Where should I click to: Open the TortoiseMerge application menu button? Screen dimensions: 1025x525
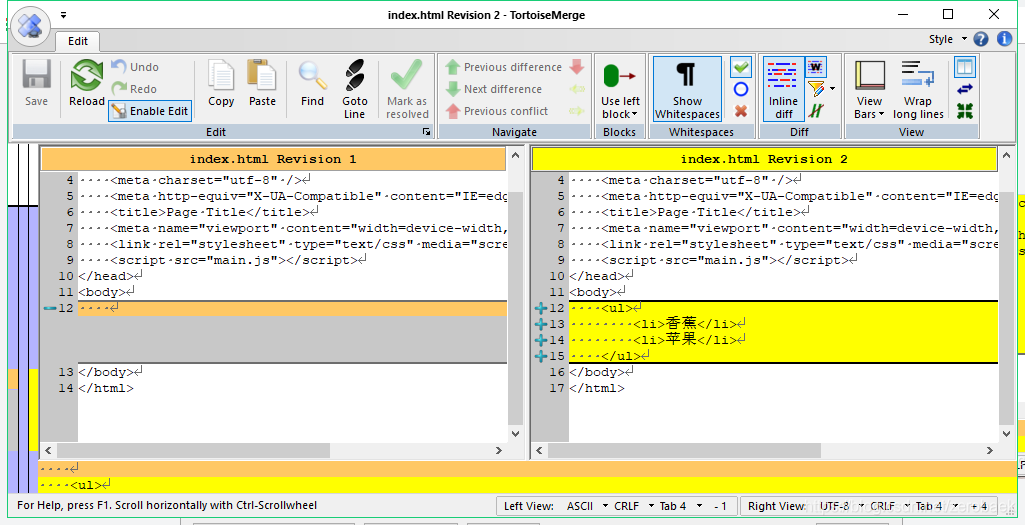(x=30, y=26)
